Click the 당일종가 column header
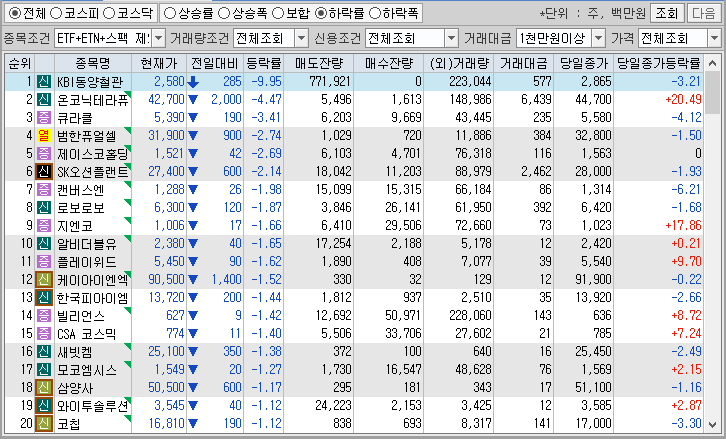 [x=583, y=63]
